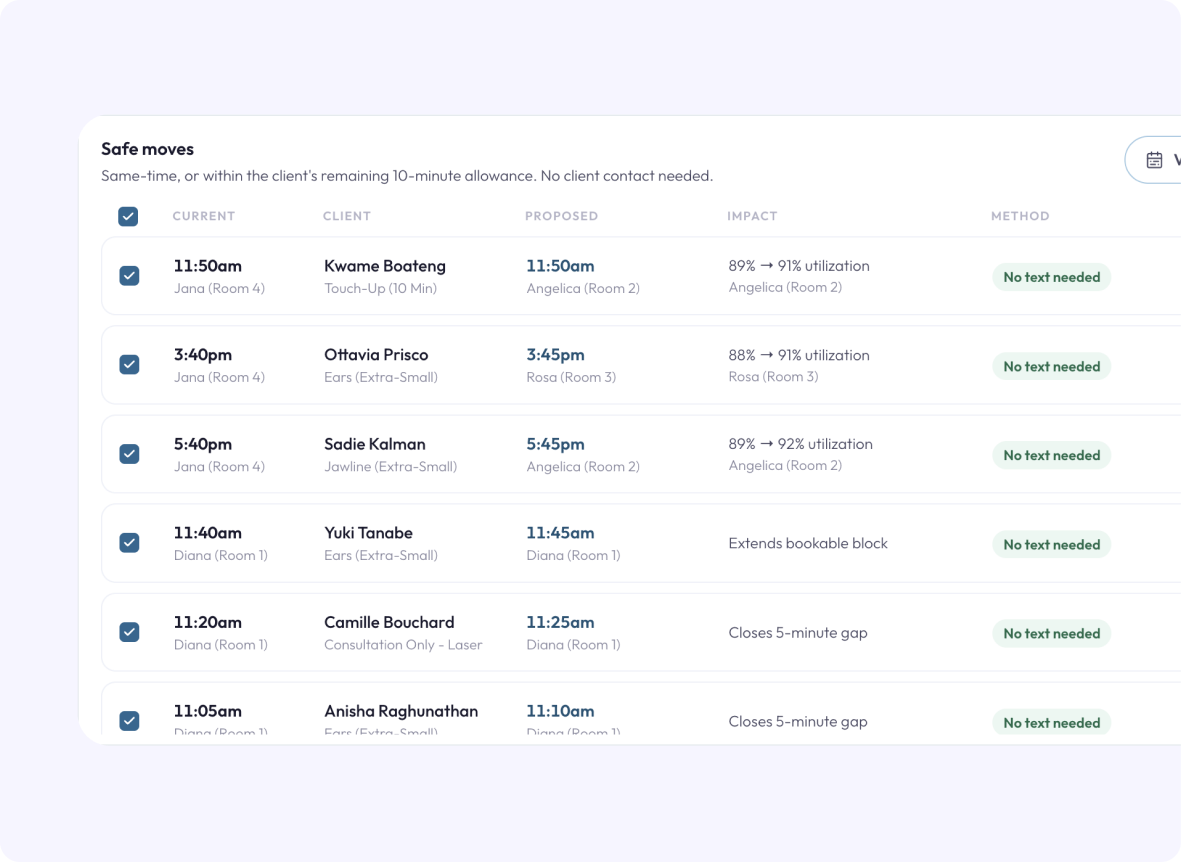1181x862 pixels.
Task: Click the 5:45pm proposed time
Action: pyautogui.click(x=555, y=445)
